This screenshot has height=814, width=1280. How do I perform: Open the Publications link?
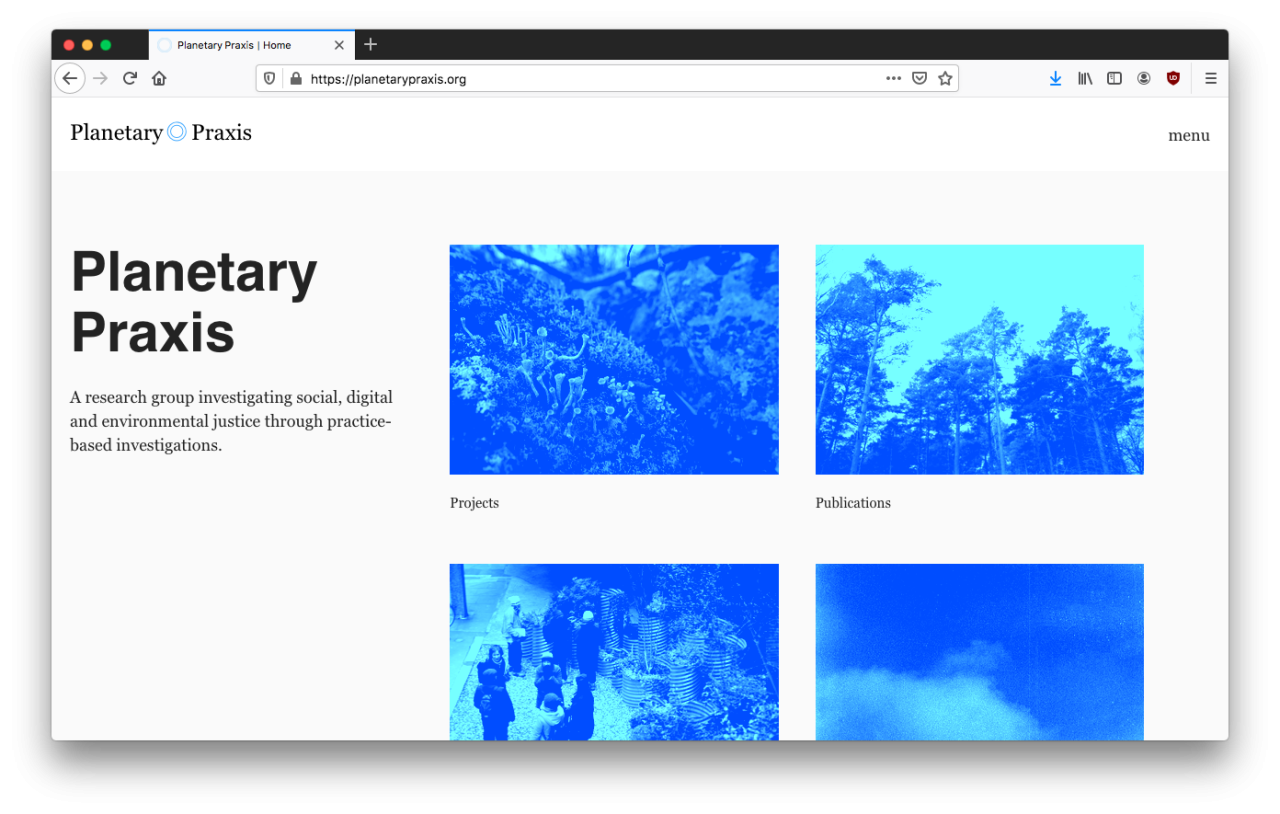(x=853, y=503)
